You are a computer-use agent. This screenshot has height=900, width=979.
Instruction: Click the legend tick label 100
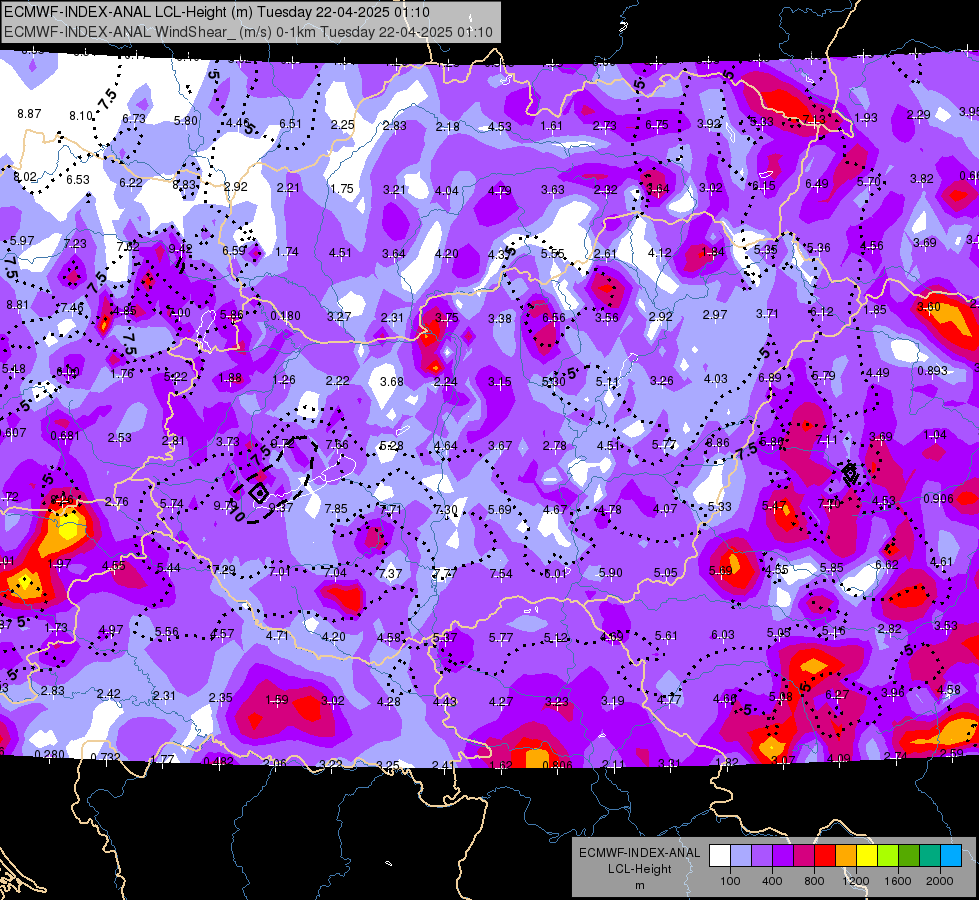(731, 881)
